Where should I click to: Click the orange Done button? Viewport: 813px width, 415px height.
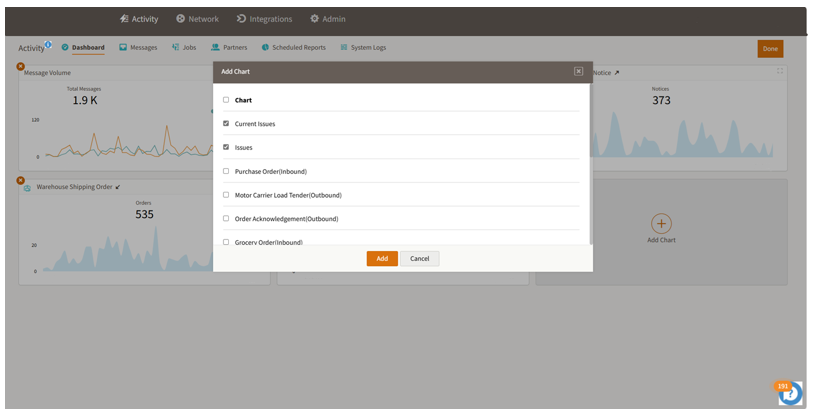(x=770, y=49)
